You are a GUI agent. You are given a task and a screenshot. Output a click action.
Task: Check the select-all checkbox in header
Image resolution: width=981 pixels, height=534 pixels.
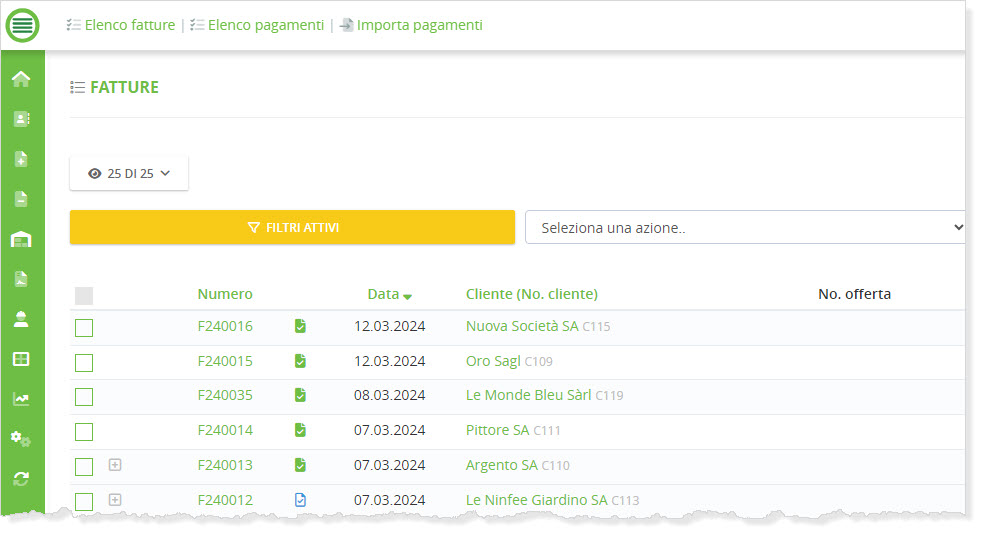click(84, 295)
